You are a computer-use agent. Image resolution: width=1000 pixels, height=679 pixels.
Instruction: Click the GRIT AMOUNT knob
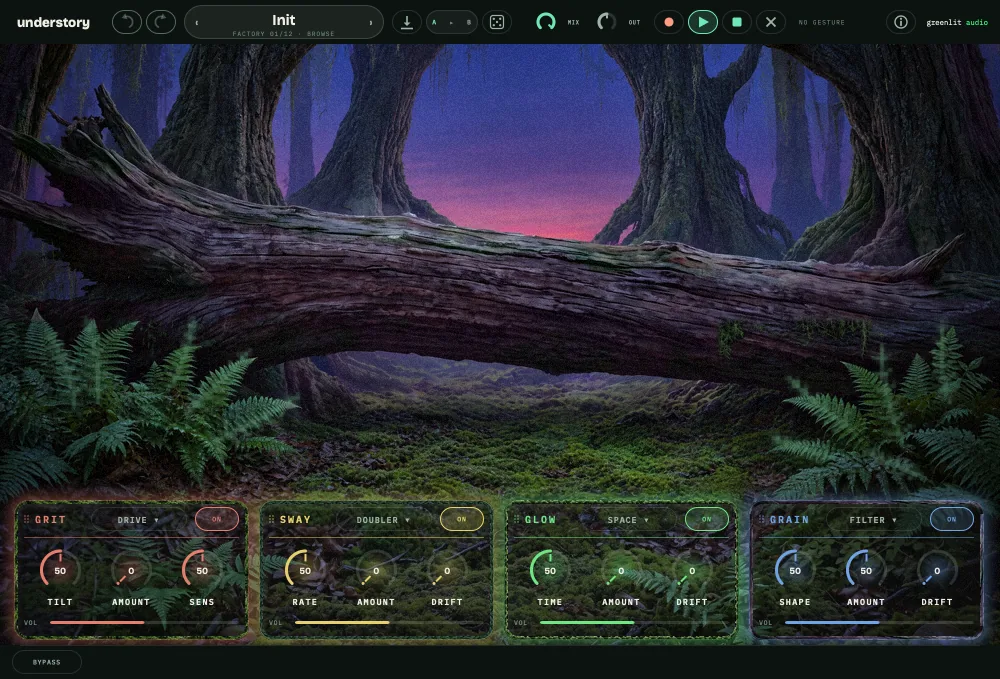tap(131, 569)
